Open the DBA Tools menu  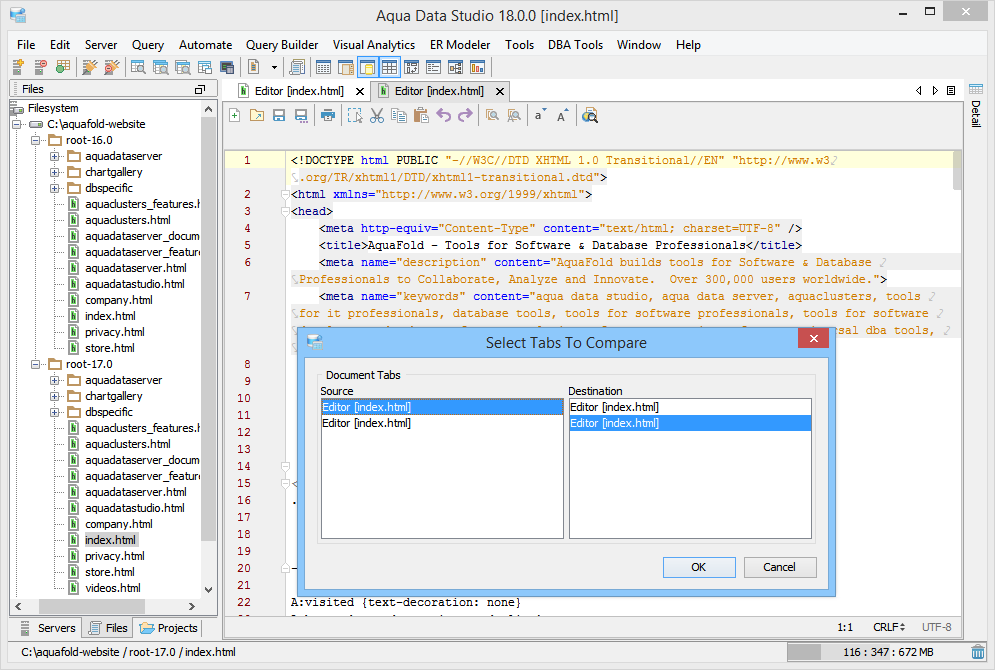(x=576, y=45)
